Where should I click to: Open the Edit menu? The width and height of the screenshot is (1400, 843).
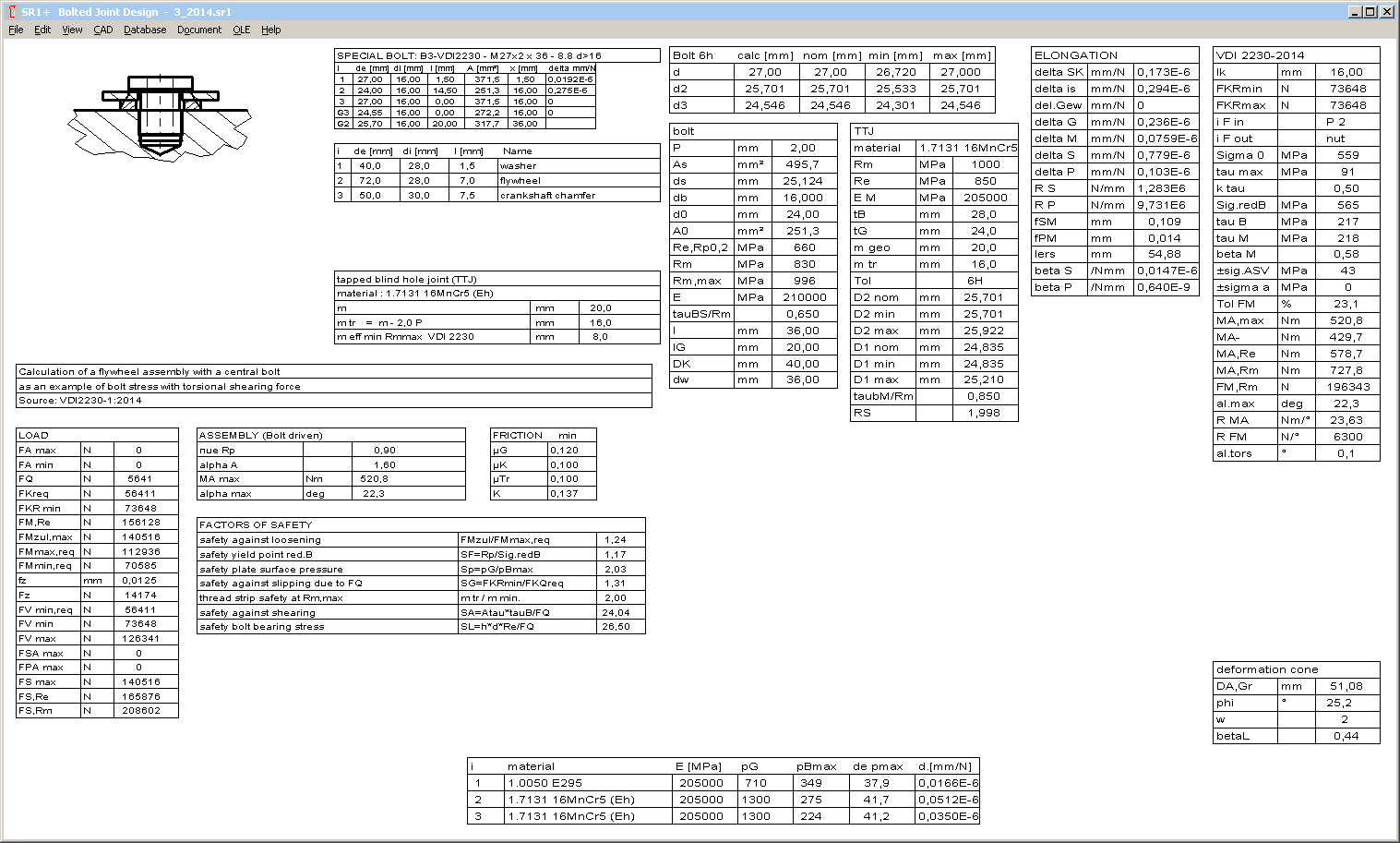[42, 30]
